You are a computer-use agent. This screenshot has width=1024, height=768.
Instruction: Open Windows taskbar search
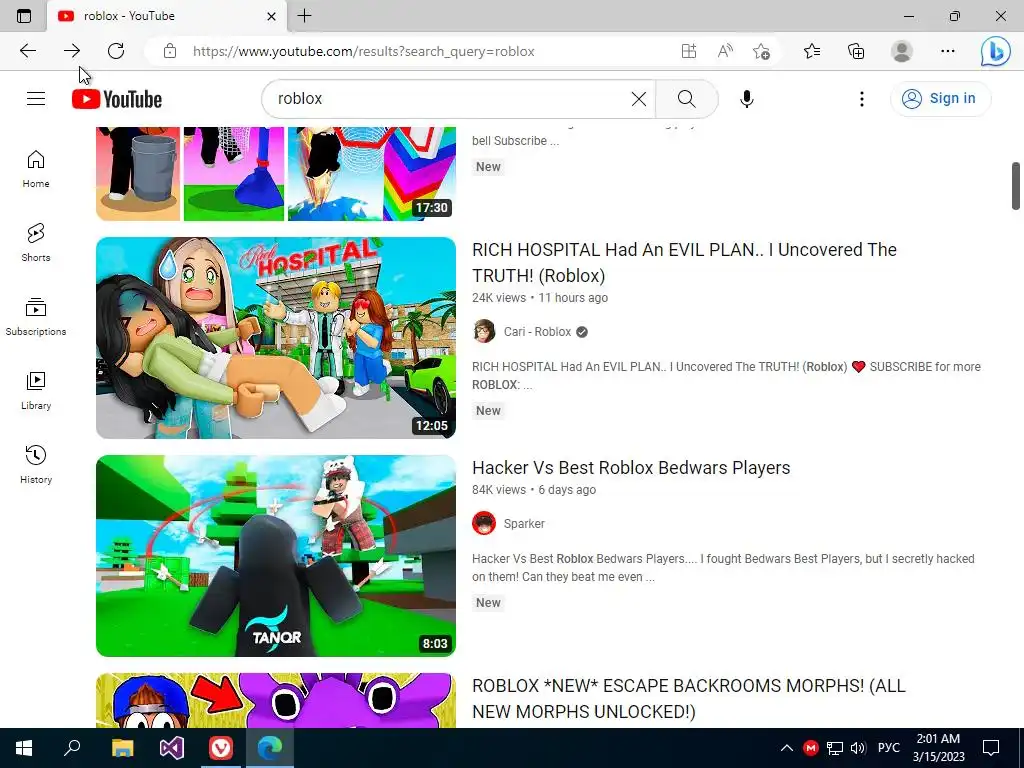pyautogui.click(x=72, y=748)
